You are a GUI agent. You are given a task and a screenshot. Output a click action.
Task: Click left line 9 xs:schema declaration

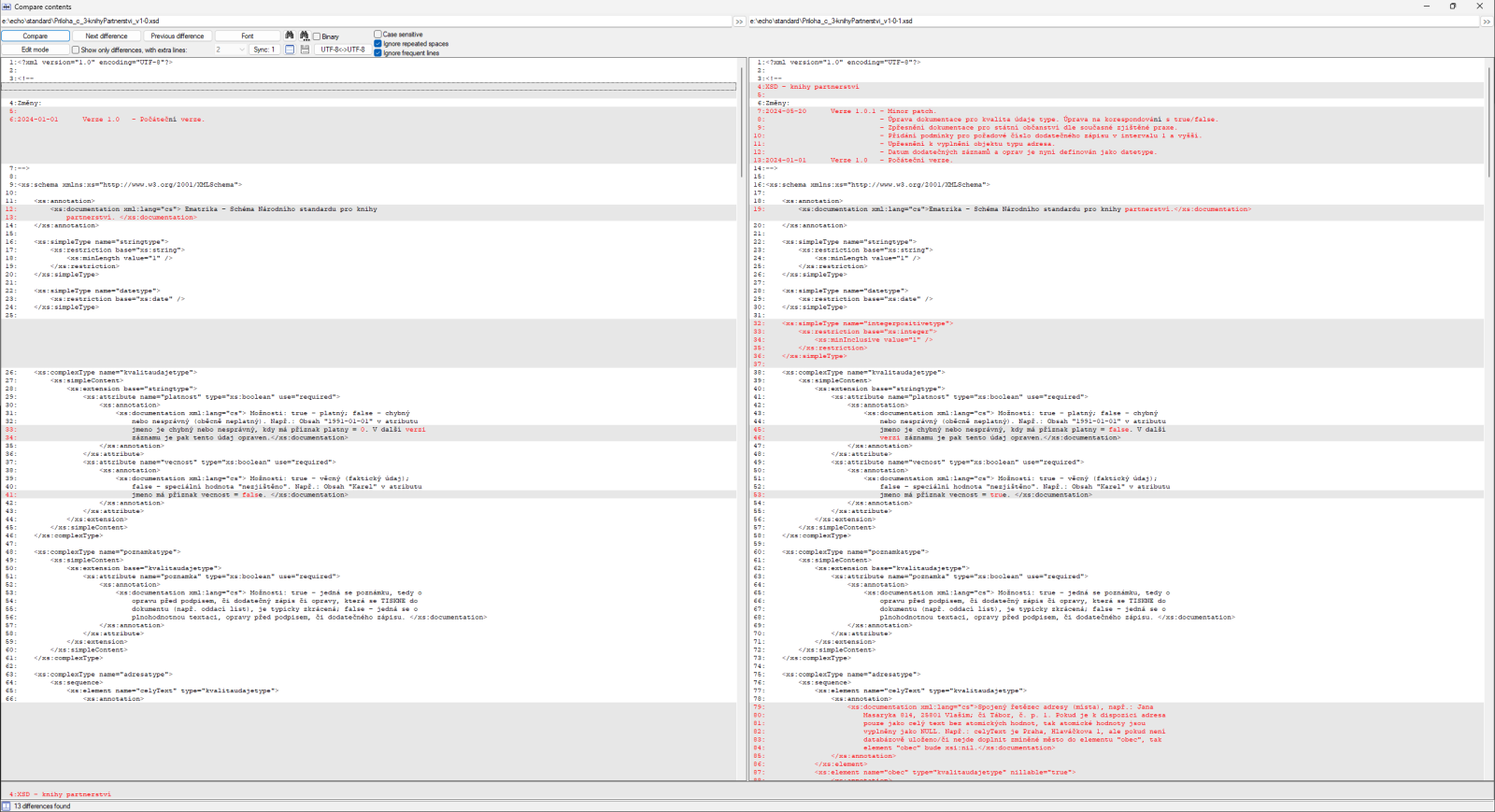(x=125, y=185)
